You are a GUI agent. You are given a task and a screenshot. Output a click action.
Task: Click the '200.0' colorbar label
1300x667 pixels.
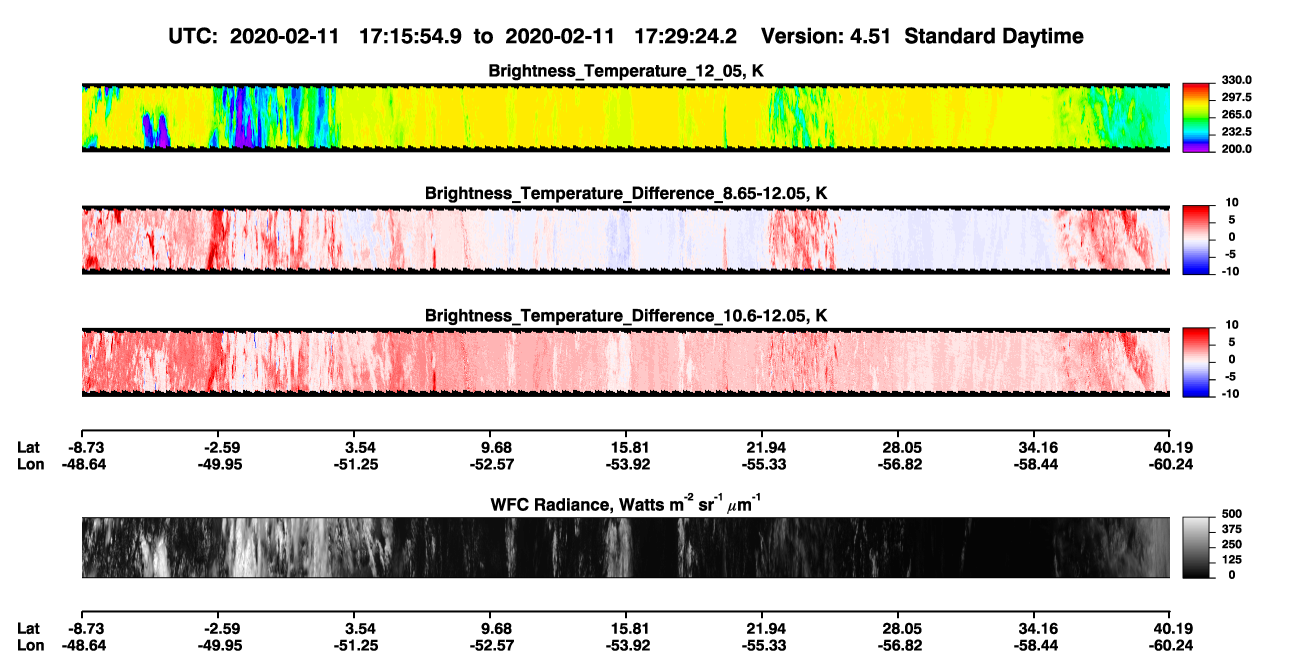[x=1237, y=149]
